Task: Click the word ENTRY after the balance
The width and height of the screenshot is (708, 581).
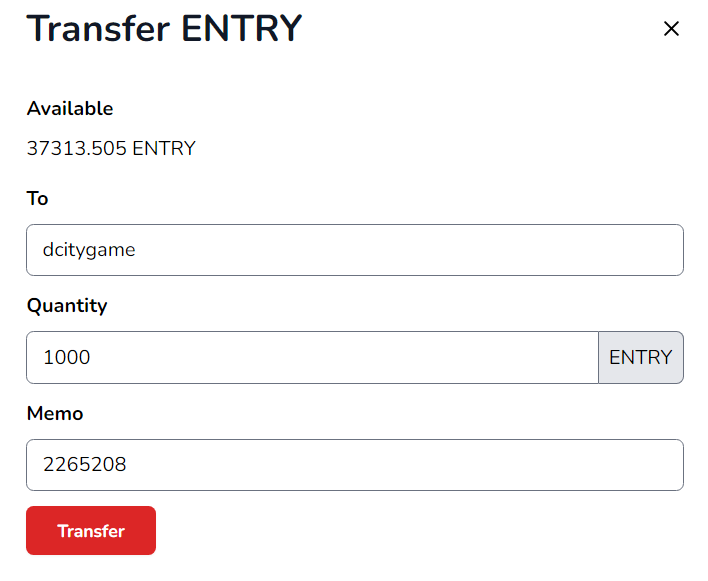Action: [164, 149]
